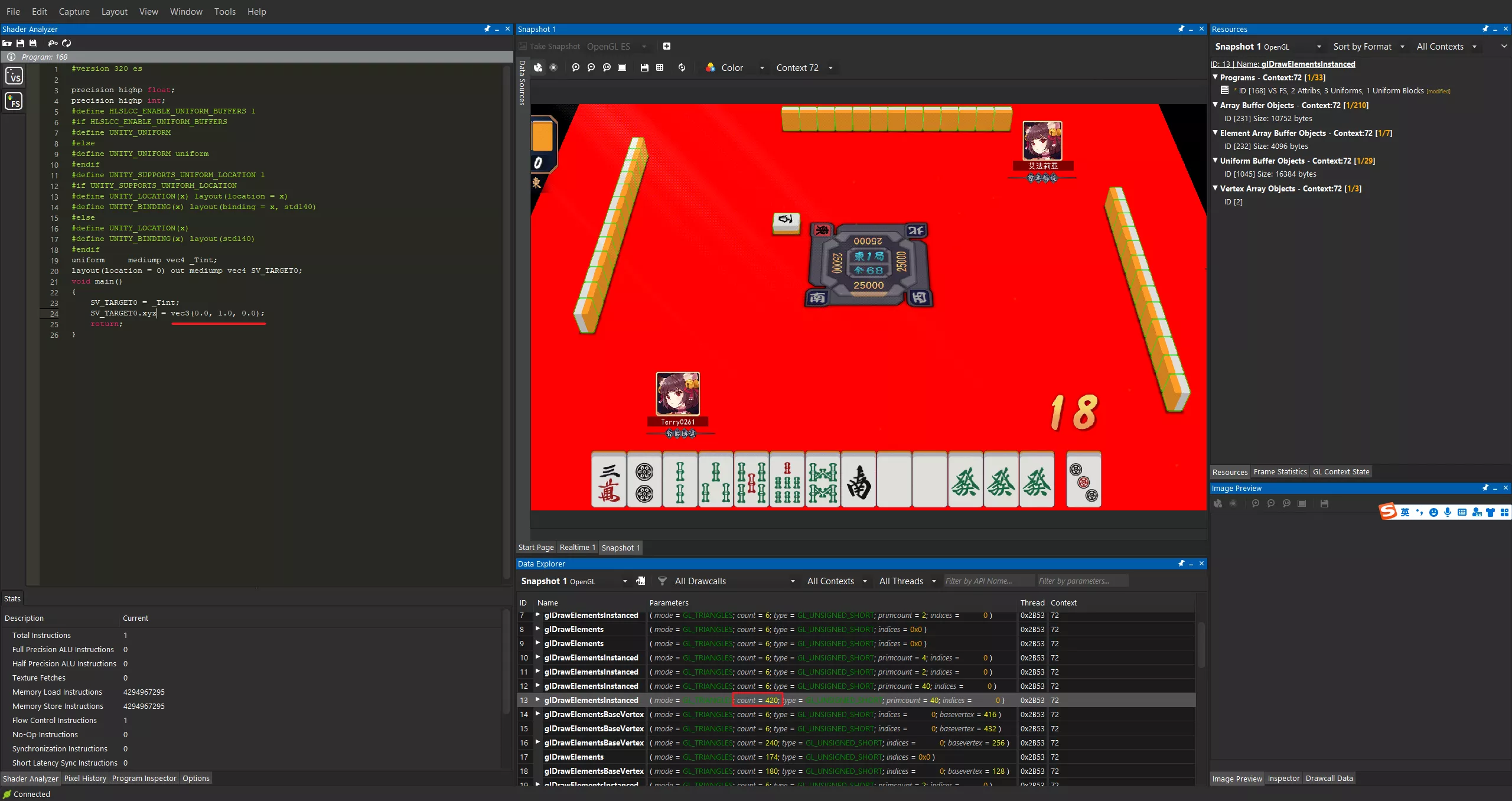Open the Color attachment dropdown

(x=736, y=68)
